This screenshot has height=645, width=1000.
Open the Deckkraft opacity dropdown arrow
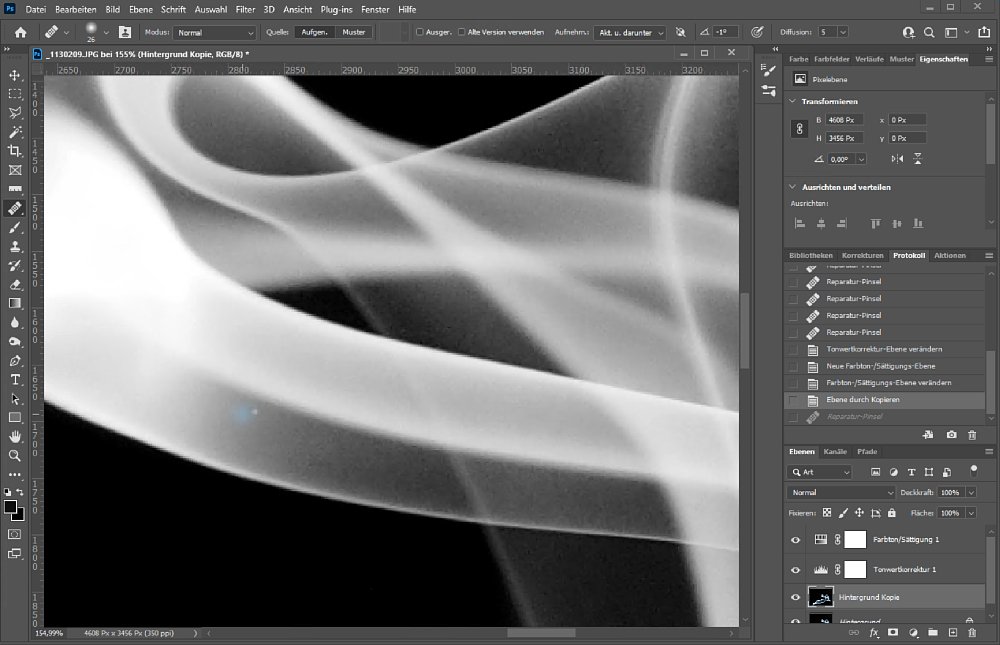pyautogui.click(x=973, y=493)
